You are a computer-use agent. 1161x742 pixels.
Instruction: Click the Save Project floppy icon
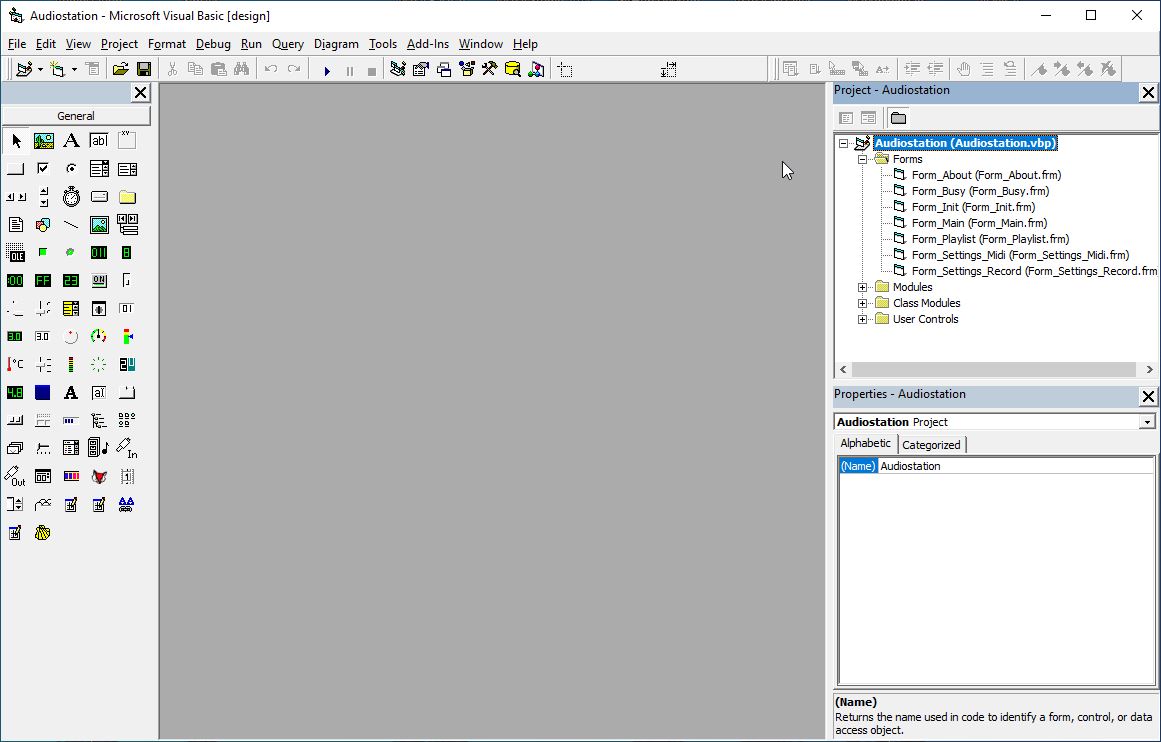[144, 70]
